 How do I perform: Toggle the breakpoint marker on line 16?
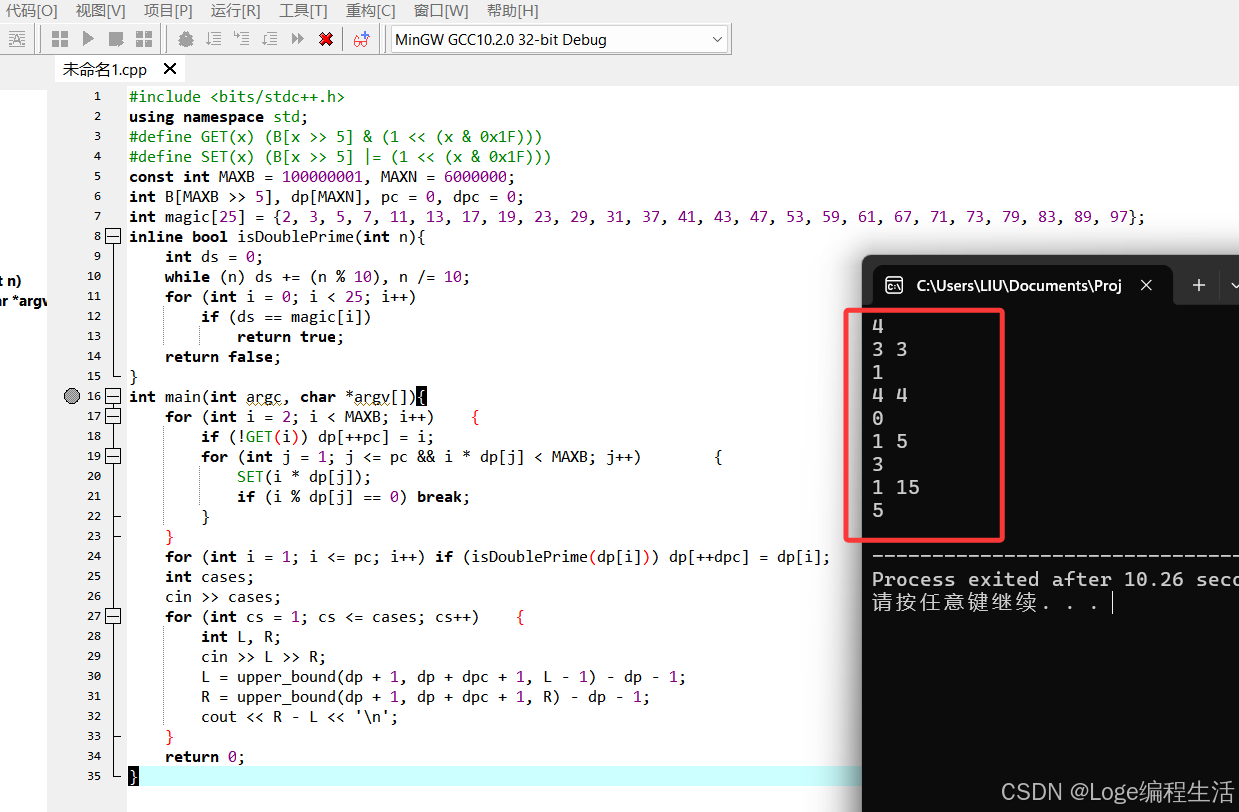click(71, 396)
